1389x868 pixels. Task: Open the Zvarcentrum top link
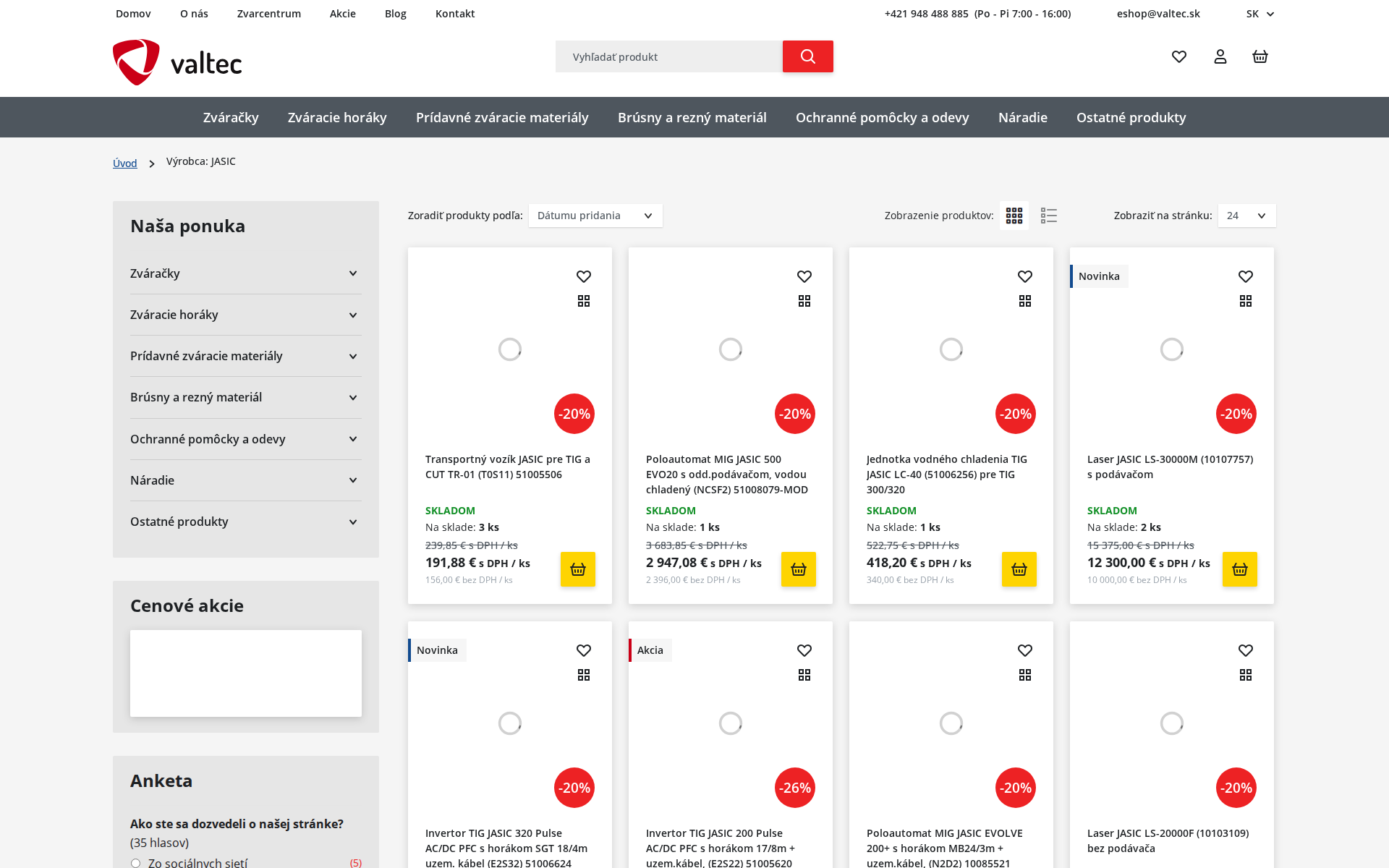(268, 14)
